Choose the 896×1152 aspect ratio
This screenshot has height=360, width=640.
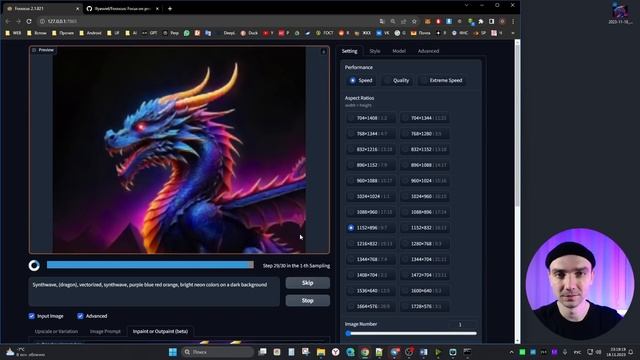click(371, 165)
